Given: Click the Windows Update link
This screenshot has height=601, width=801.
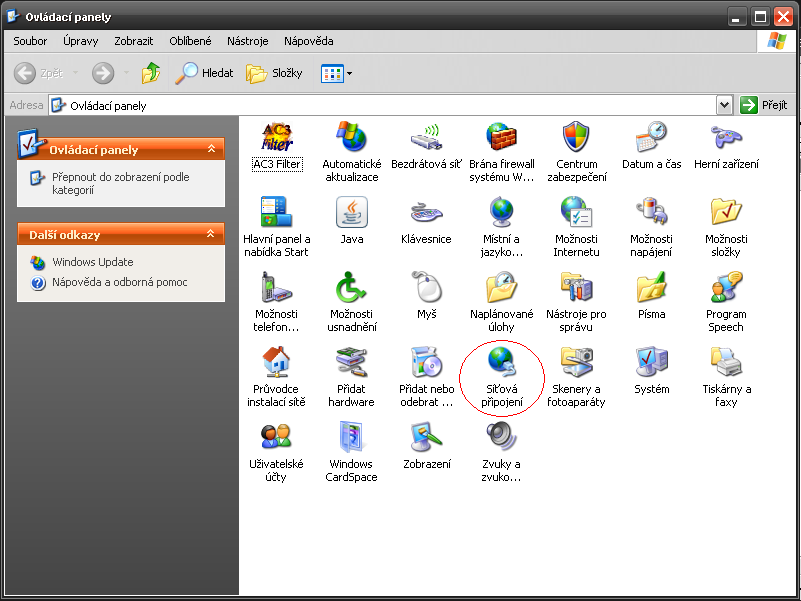Looking at the screenshot, I should click(x=93, y=262).
